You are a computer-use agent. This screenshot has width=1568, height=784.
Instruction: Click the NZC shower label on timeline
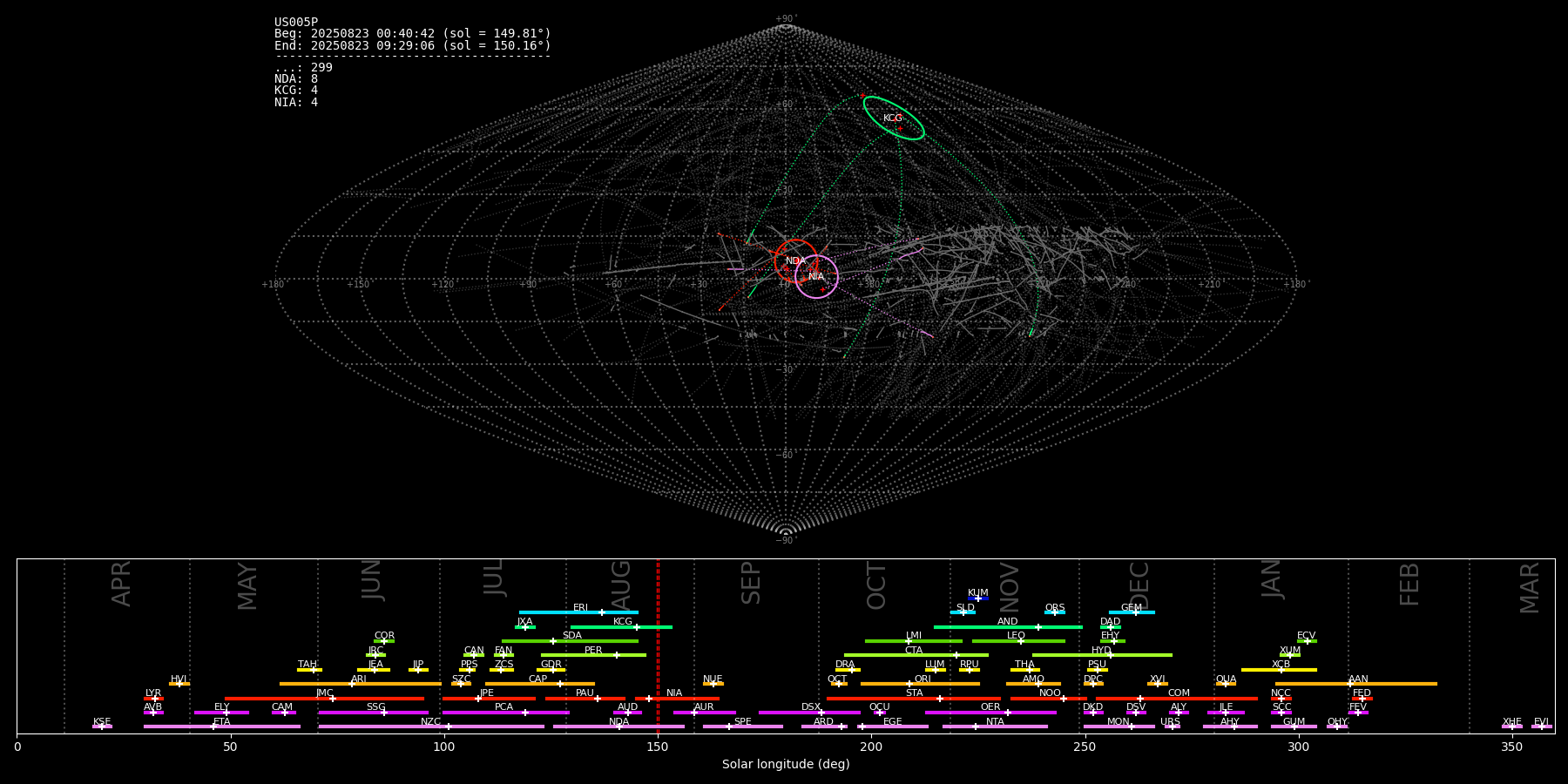430,722
